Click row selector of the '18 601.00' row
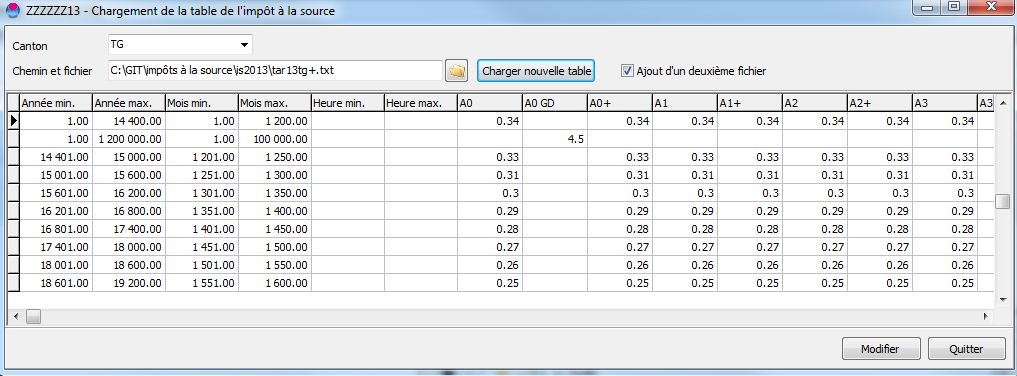This screenshot has width=1017, height=376. coord(14,283)
